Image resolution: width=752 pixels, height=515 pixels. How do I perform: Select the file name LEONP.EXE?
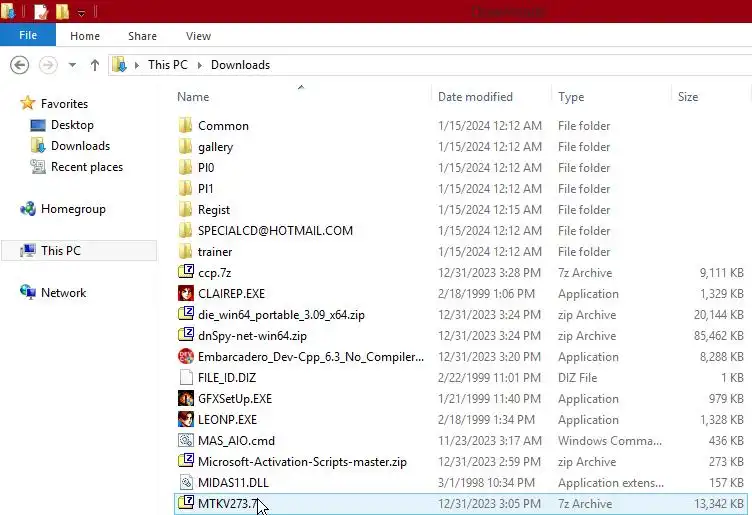point(227,420)
